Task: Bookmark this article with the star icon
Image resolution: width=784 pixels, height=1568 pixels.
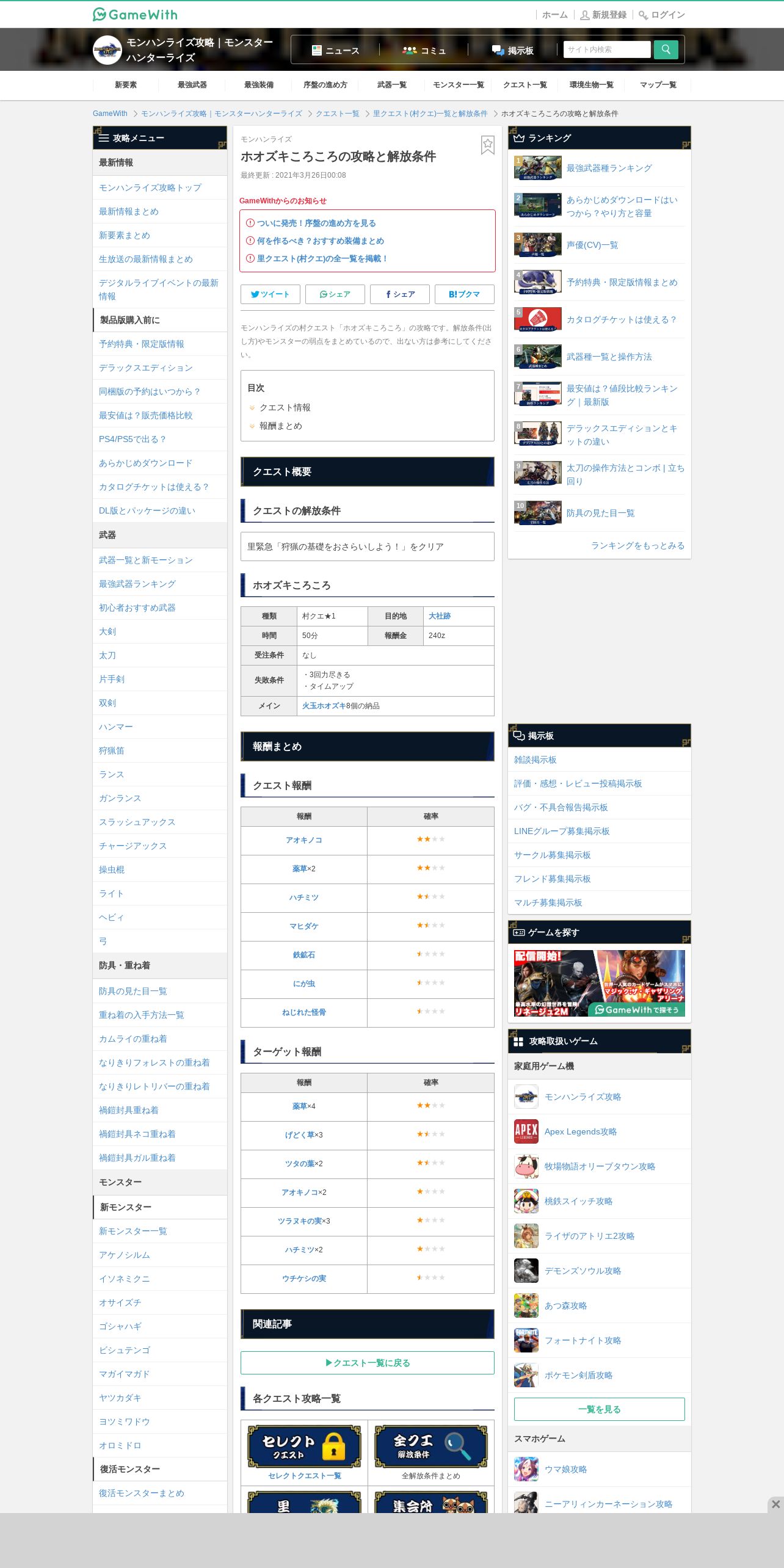Action: [487, 145]
